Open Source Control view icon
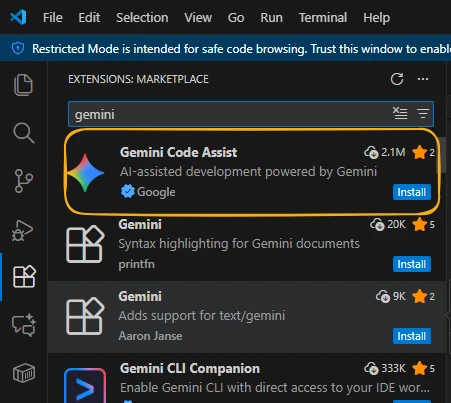Screen dimensions: 451x403 tap(23, 181)
